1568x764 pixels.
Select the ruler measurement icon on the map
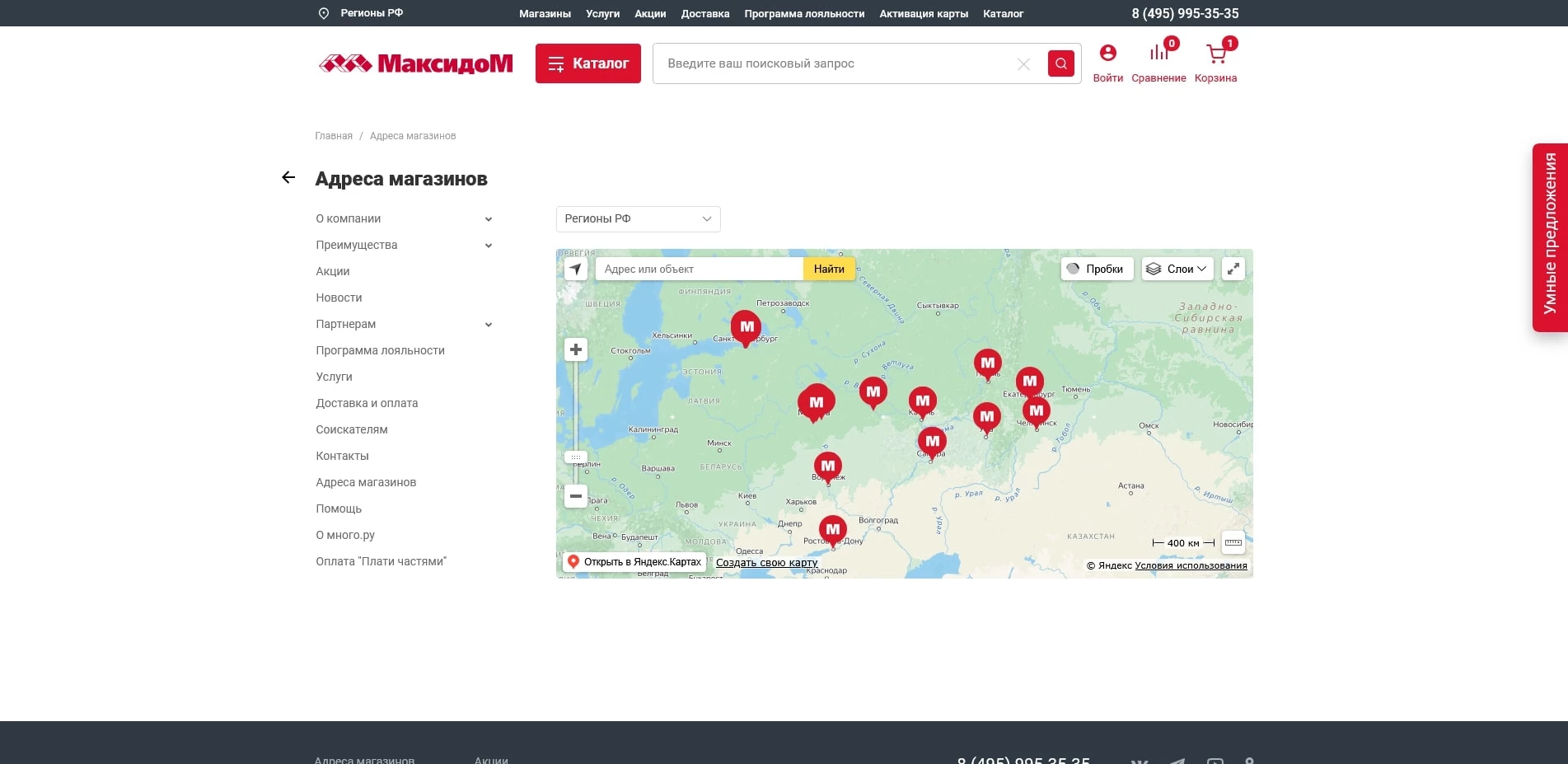click(1233, 542)
